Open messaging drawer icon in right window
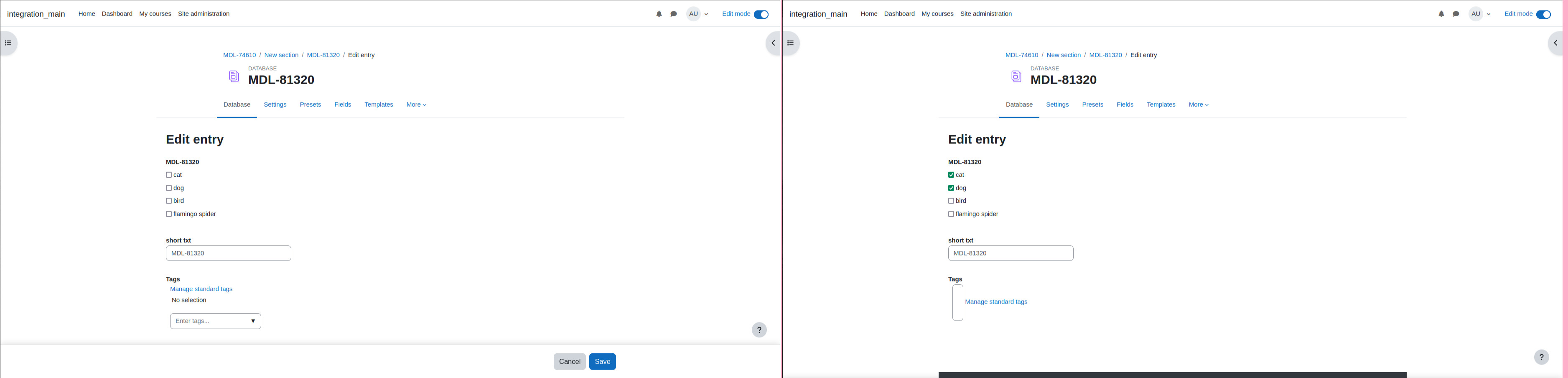Image resolution: width=1568 pixels, height=378 pixels. [x=1456, y=14]
